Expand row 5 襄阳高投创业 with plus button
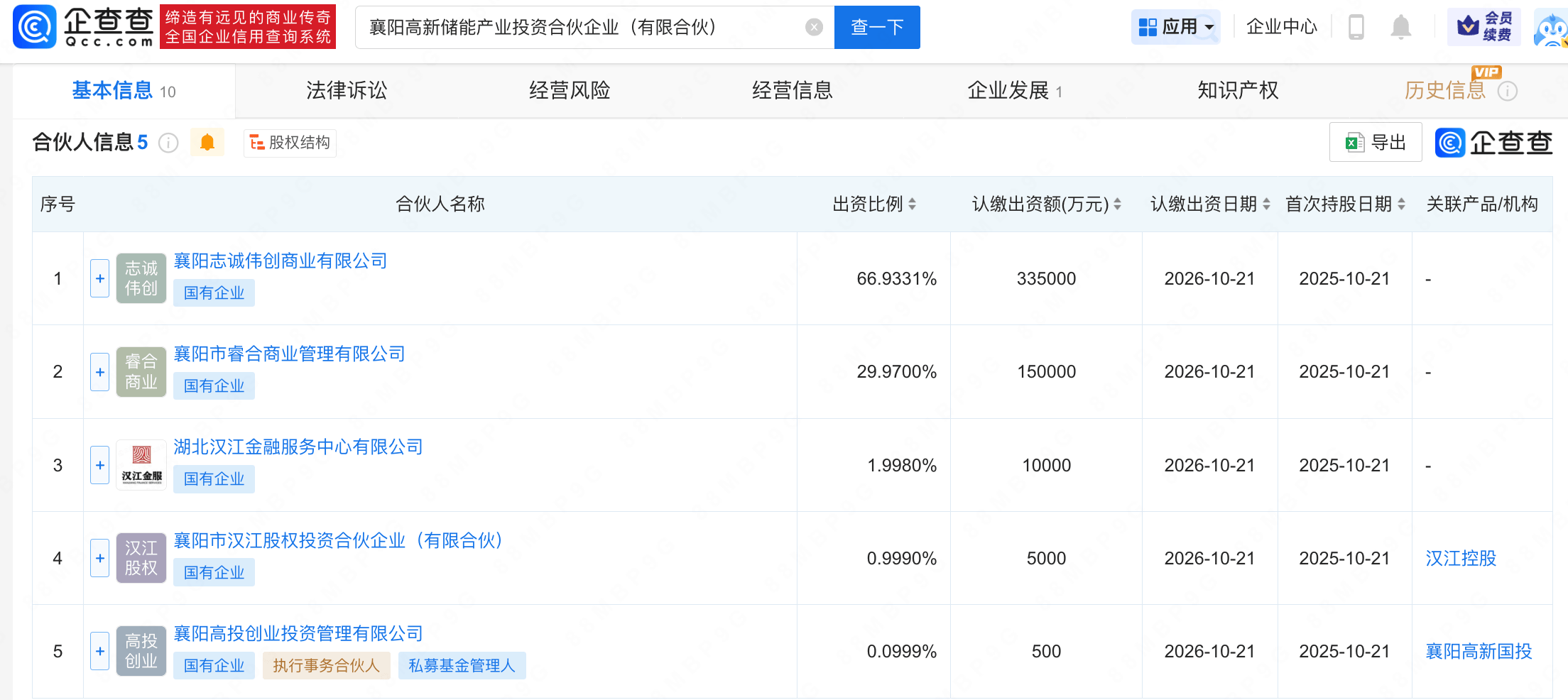1568x700 pixels. pyautogui.click(x=100, y=651)
